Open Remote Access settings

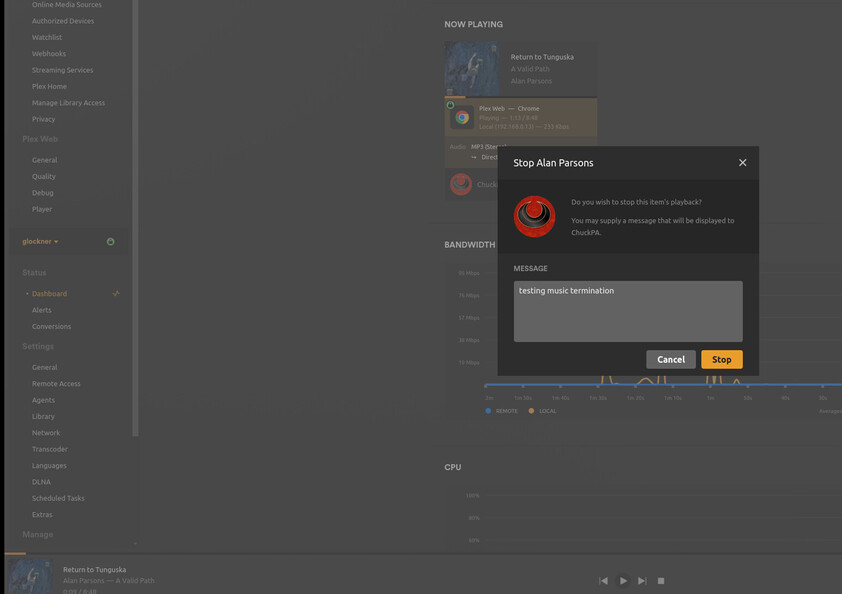pyautogui.click(x=56, y=383)
